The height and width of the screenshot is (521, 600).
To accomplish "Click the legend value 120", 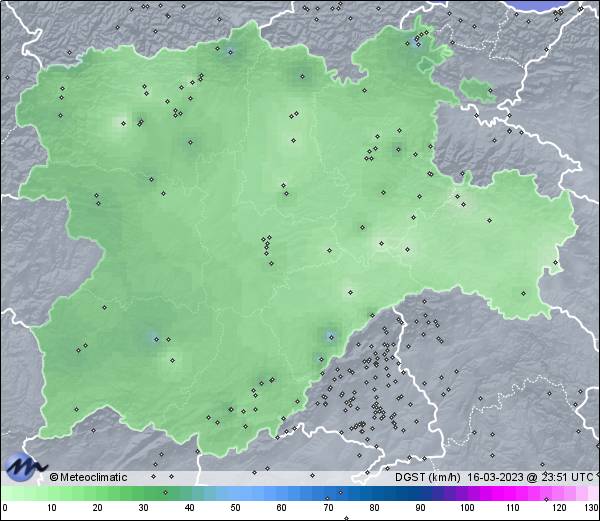I will click(x=559, y=508).
